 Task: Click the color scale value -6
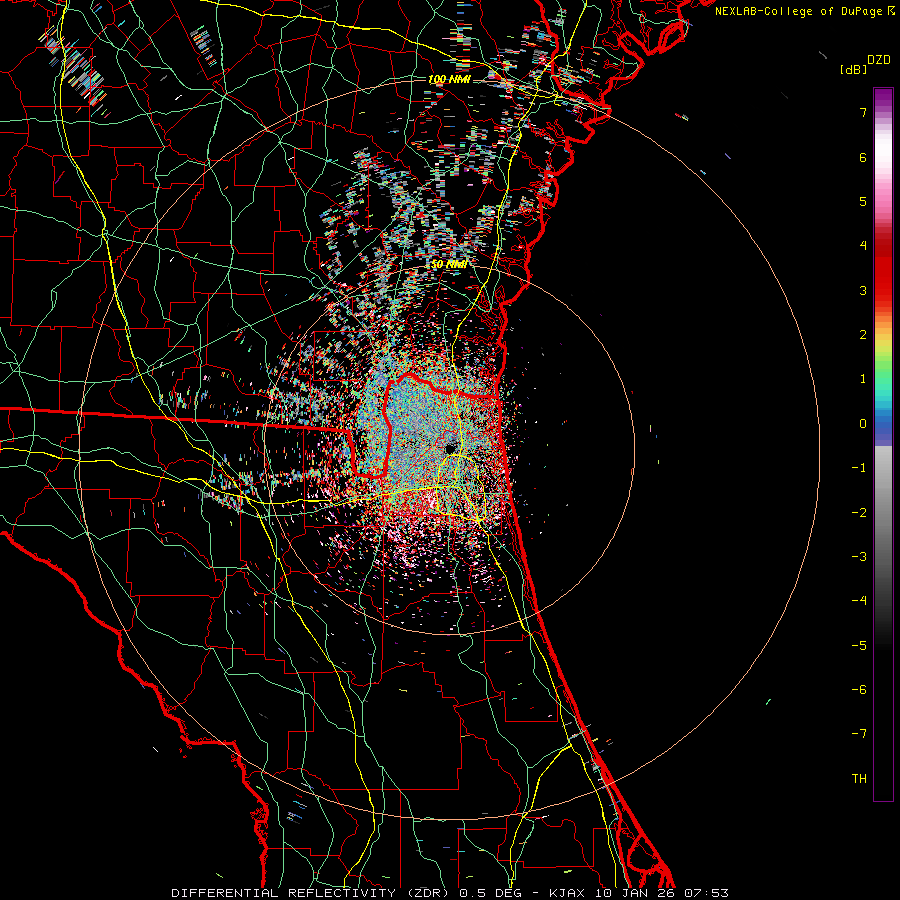859,689
